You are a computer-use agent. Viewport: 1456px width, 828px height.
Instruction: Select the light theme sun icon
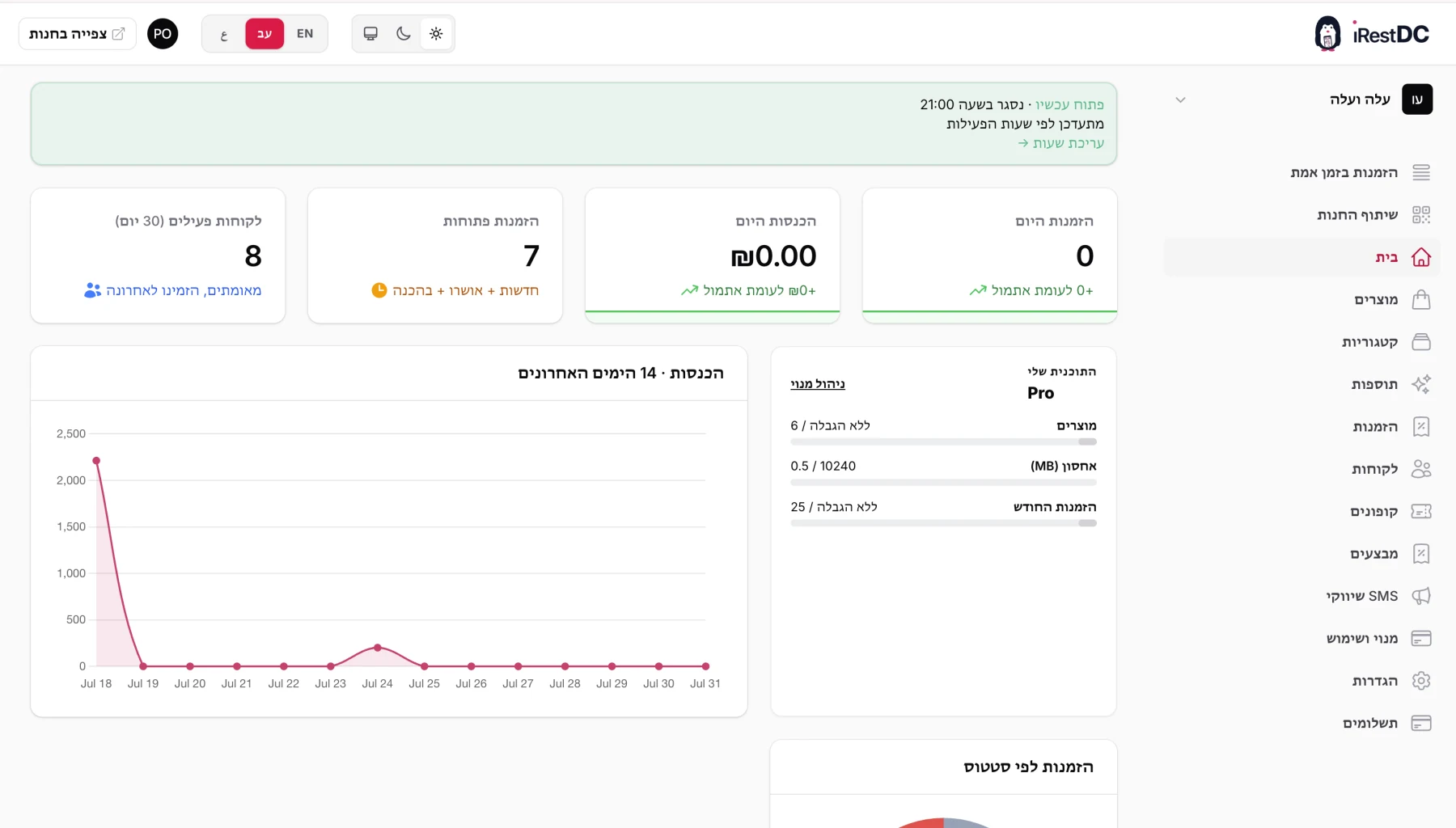click(436, 34)
